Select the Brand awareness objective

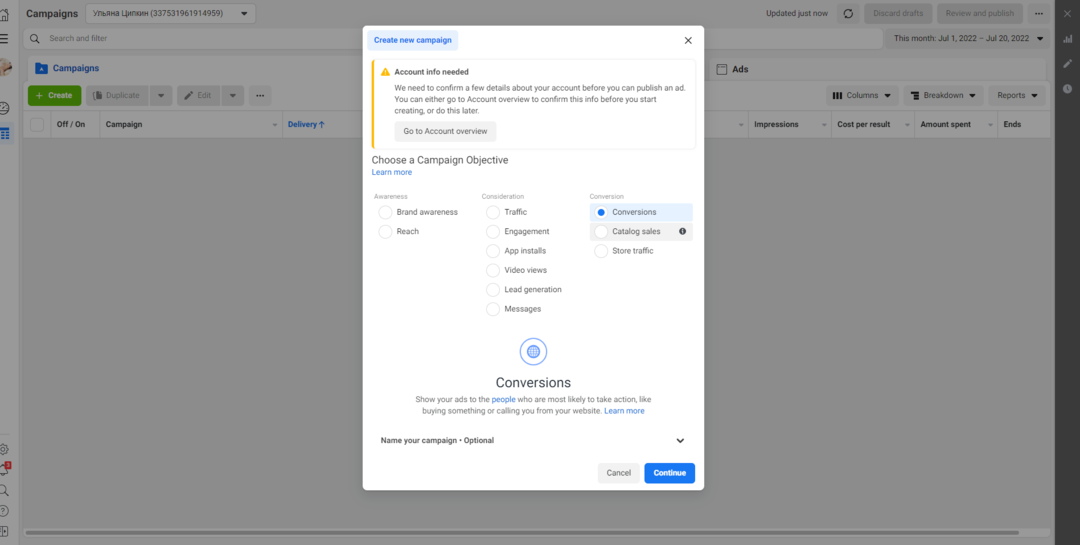coord(385,212)
